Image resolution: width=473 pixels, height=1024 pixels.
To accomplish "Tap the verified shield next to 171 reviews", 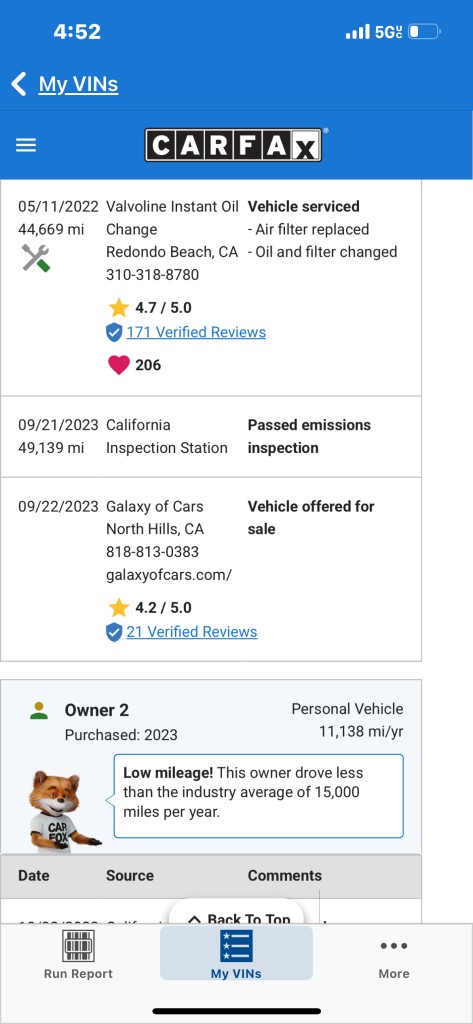I will pos(114,332).
